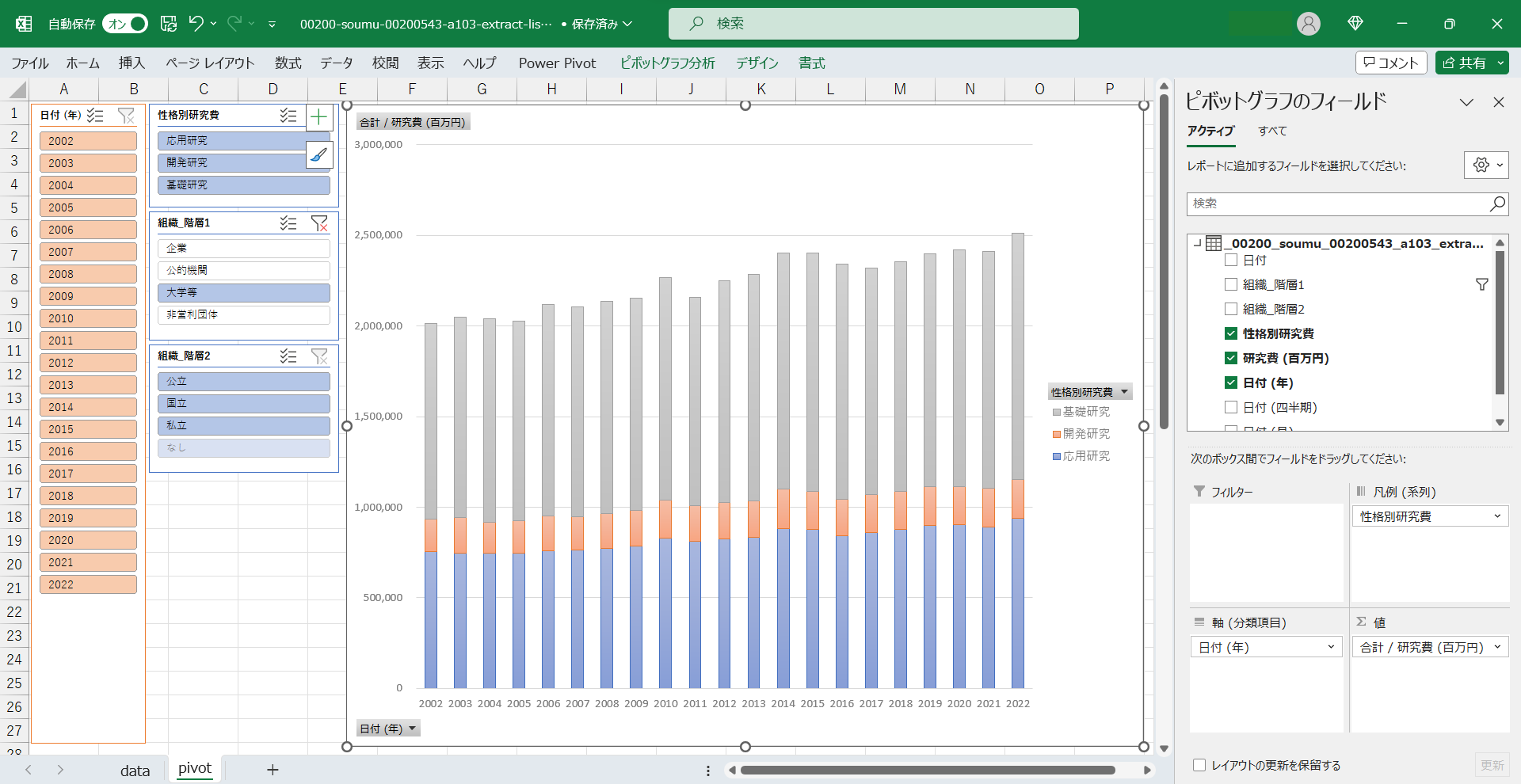1521x784 pixels.
Task: Close the pivot chart fields pane
Action: tap(1498, 102)
